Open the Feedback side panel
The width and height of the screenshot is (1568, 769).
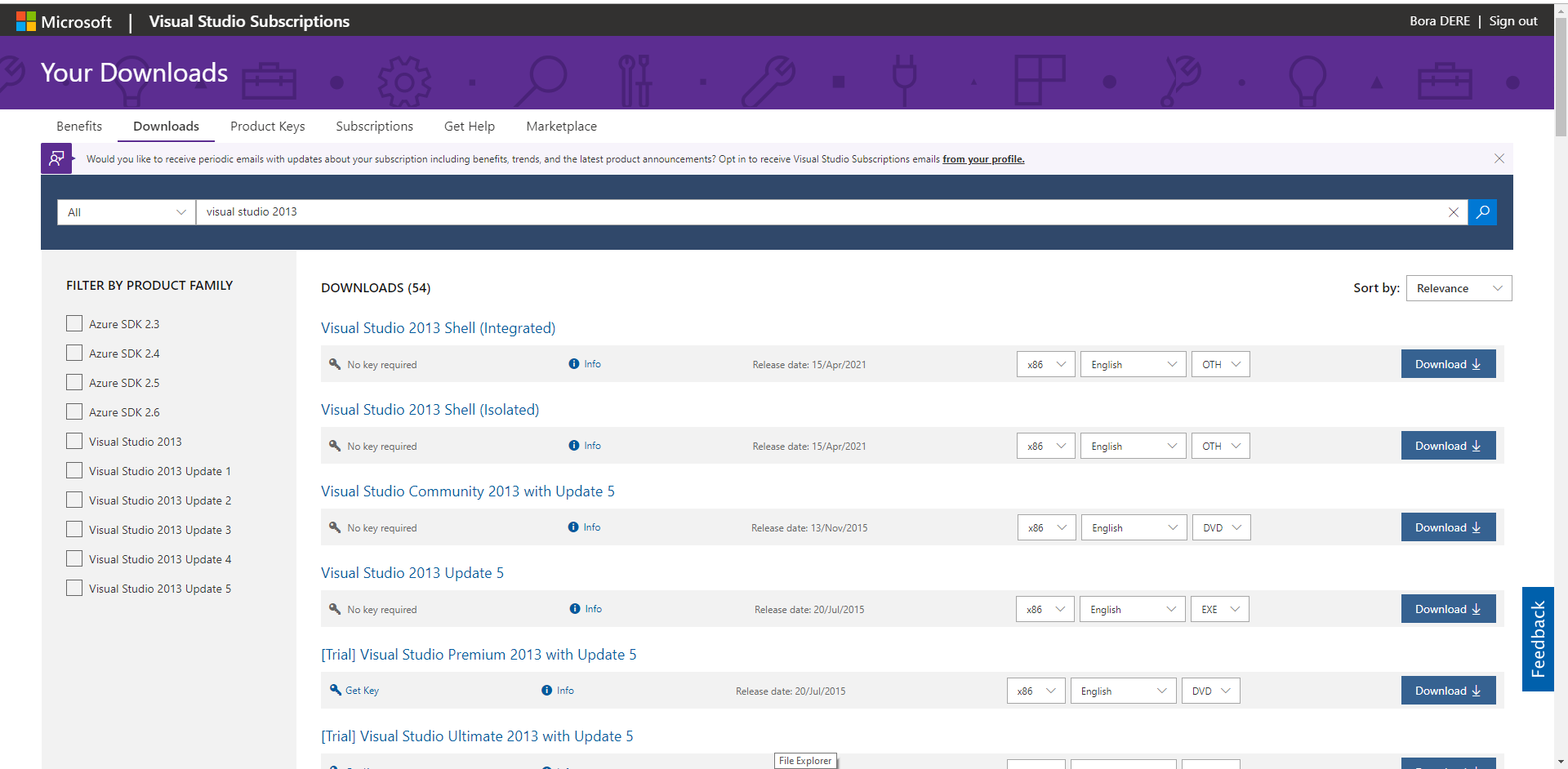click(x=1538, y=639)
